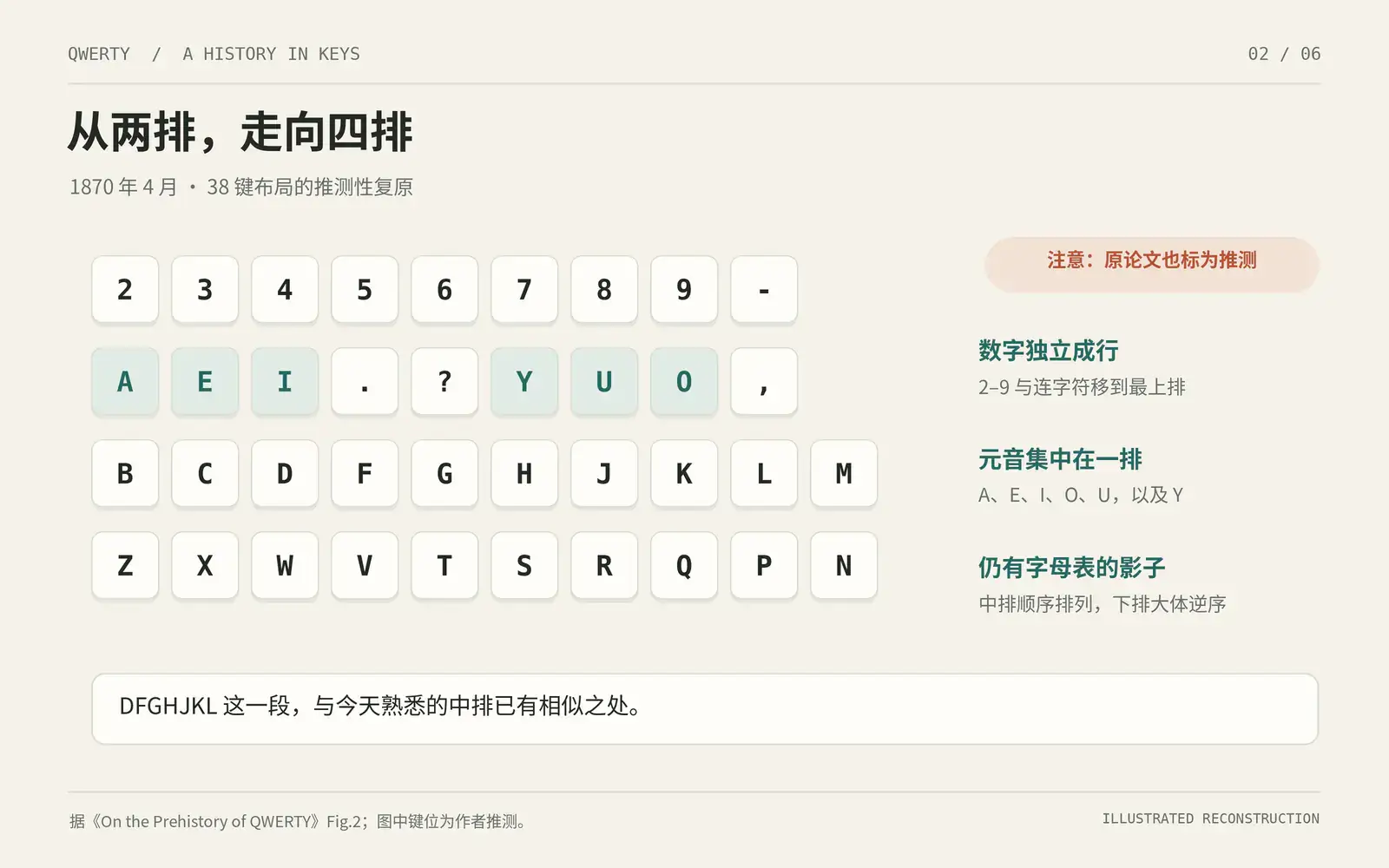Click the B key
This screenshot has width=1389, height=868.
coord(125,473)
